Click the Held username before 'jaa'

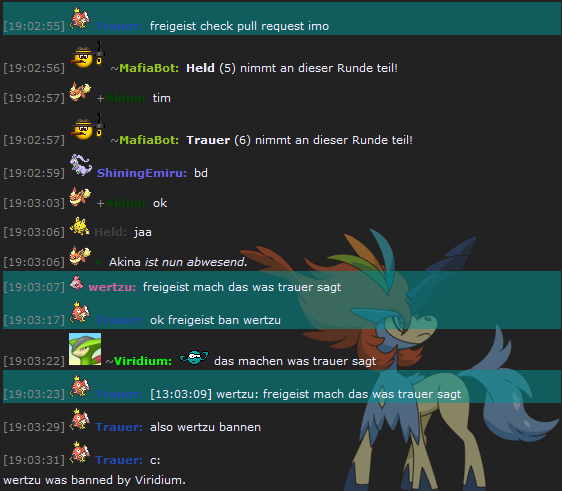(x=110, y=232)
